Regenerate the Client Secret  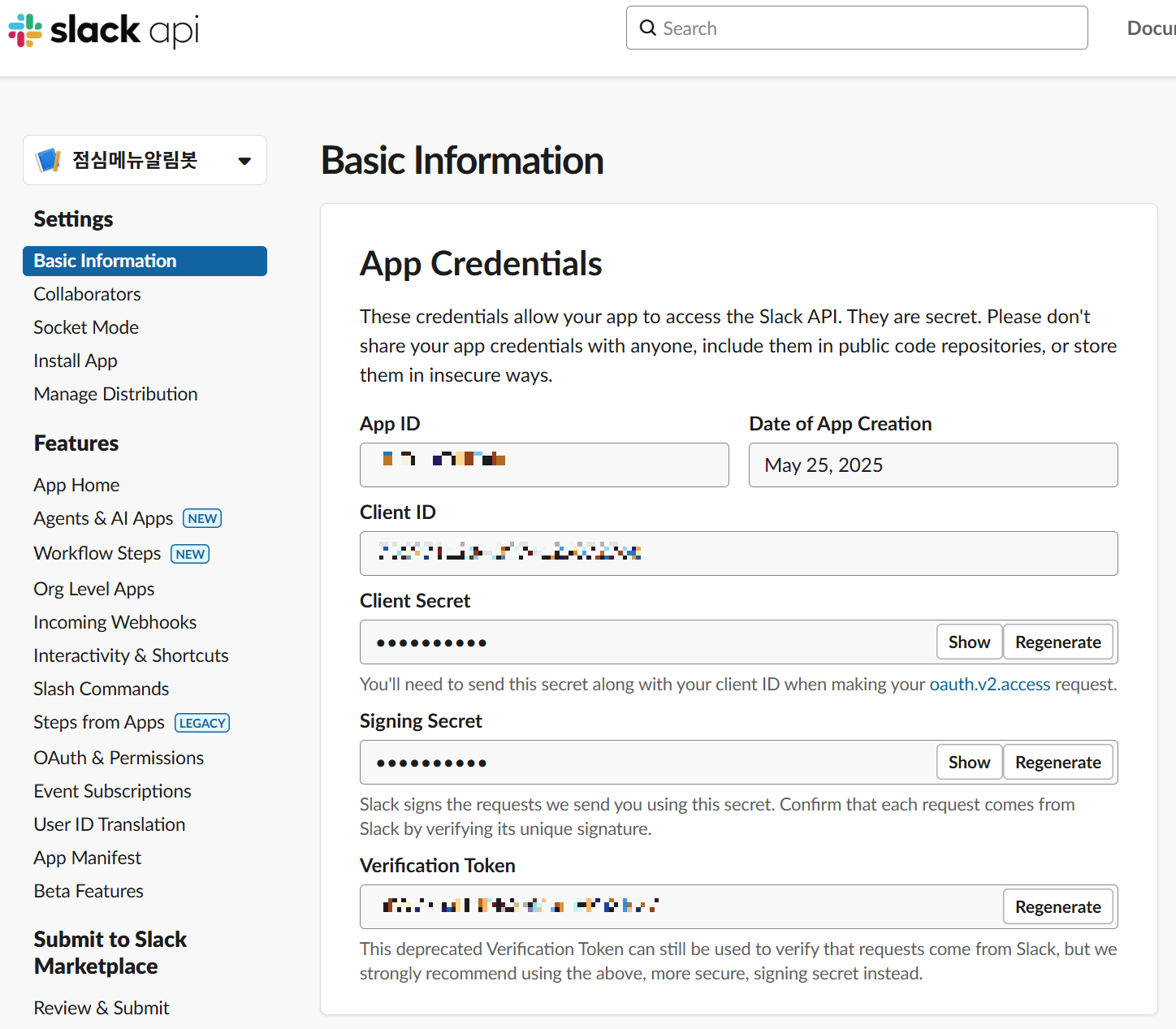[1058, 642]
